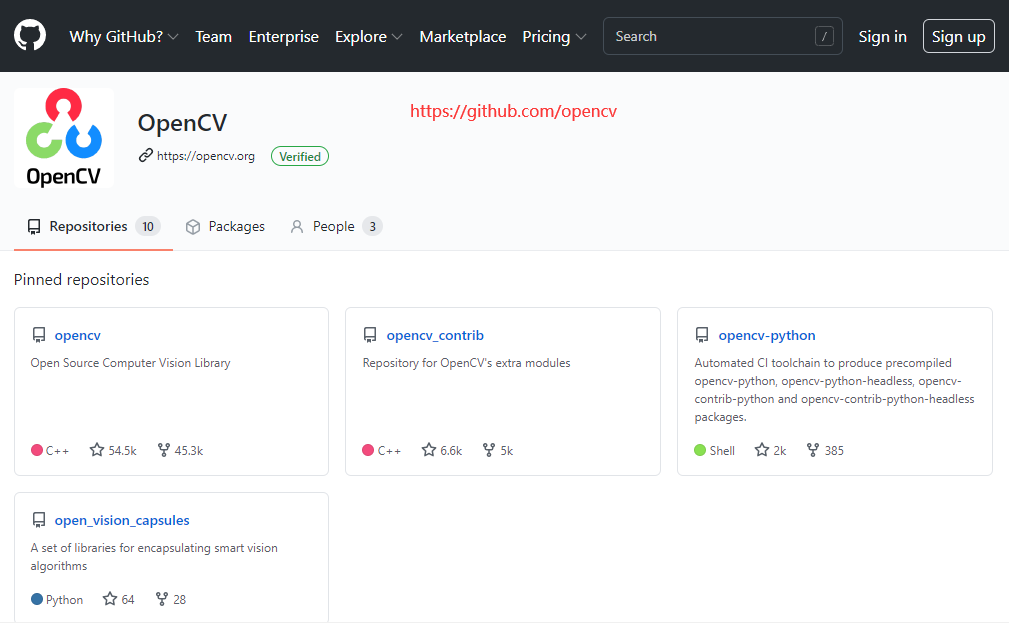
Task: Click the Shell language label
Action: point(722,451)
